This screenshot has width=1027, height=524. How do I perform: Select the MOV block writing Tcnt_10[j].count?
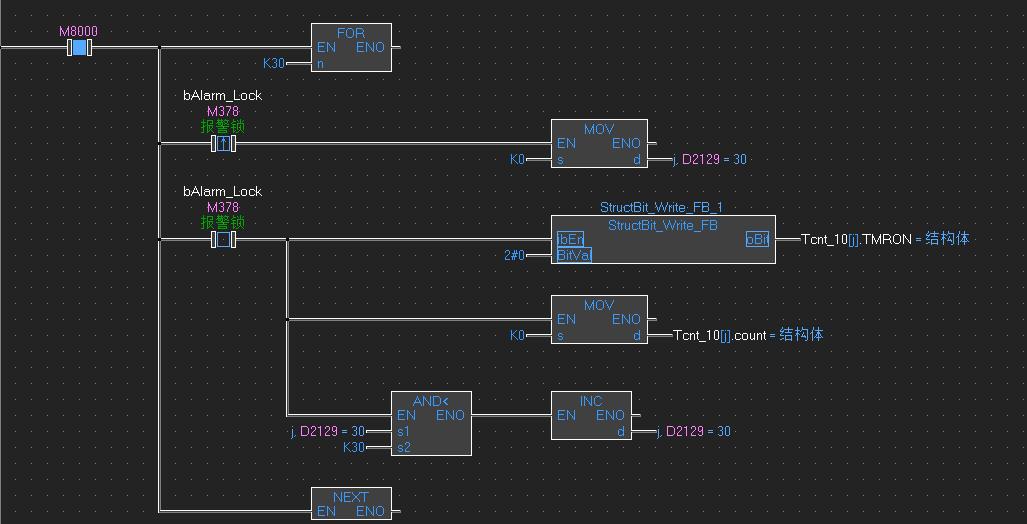[x=599, y=319]
